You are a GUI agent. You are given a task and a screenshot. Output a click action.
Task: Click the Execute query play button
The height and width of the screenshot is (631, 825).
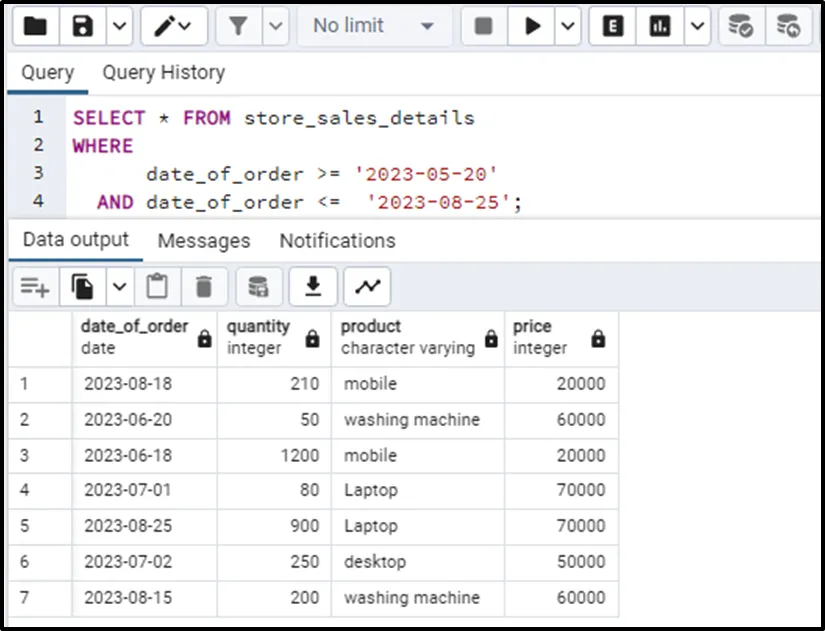pyautogui.click(x=531, y=27)
